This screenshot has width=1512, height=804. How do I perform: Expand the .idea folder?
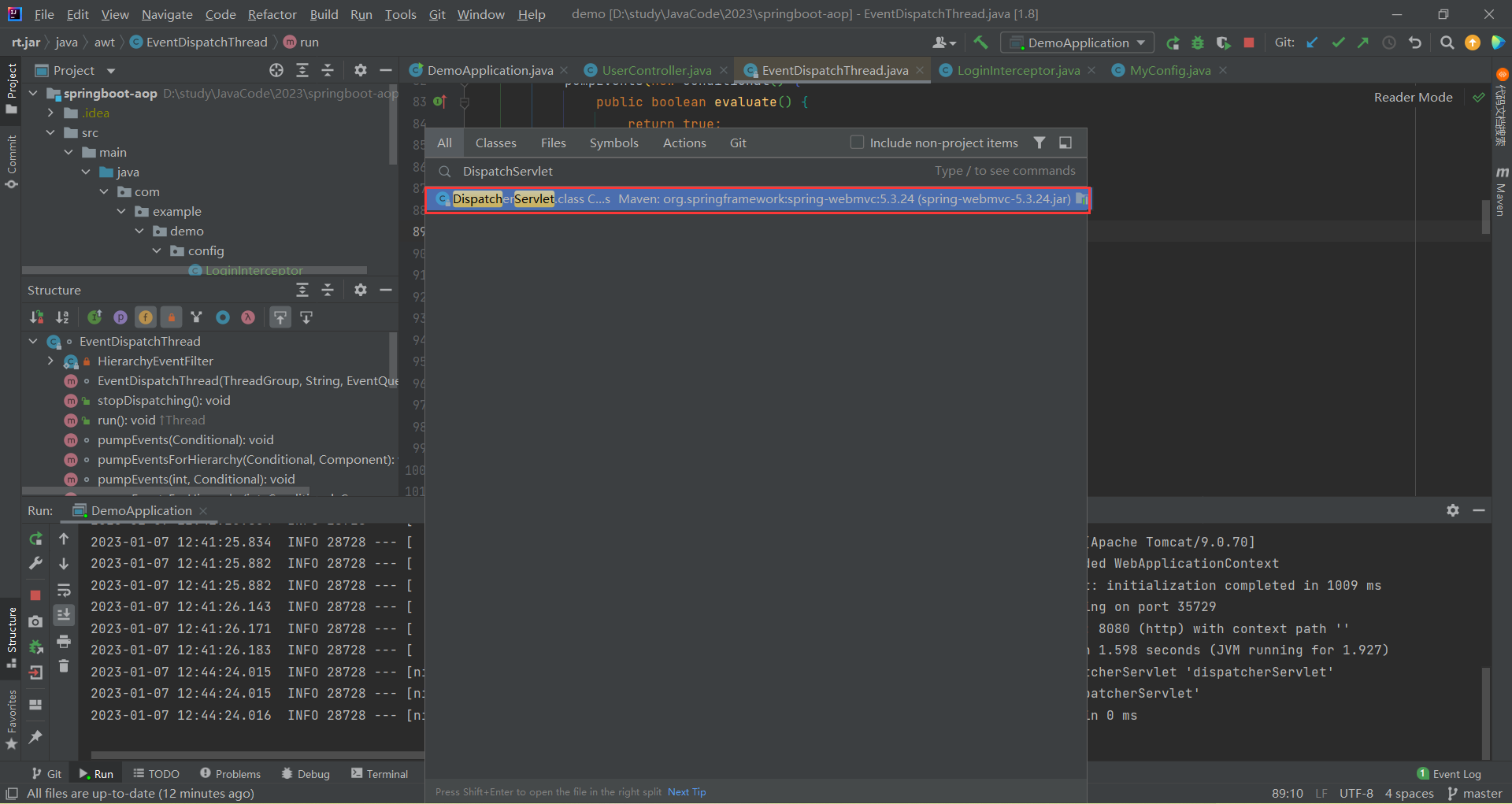pos(50,113)
